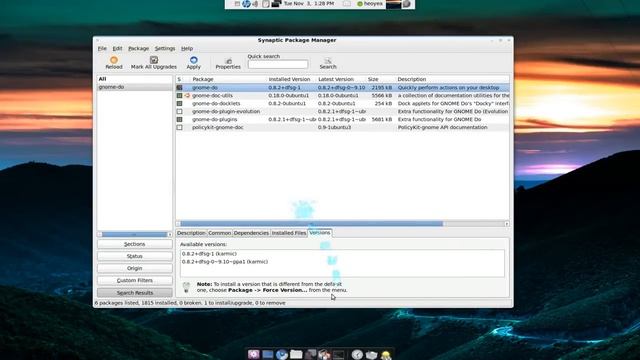Click the Custom Filters button
Screen dimensions: 640x360
135,281
